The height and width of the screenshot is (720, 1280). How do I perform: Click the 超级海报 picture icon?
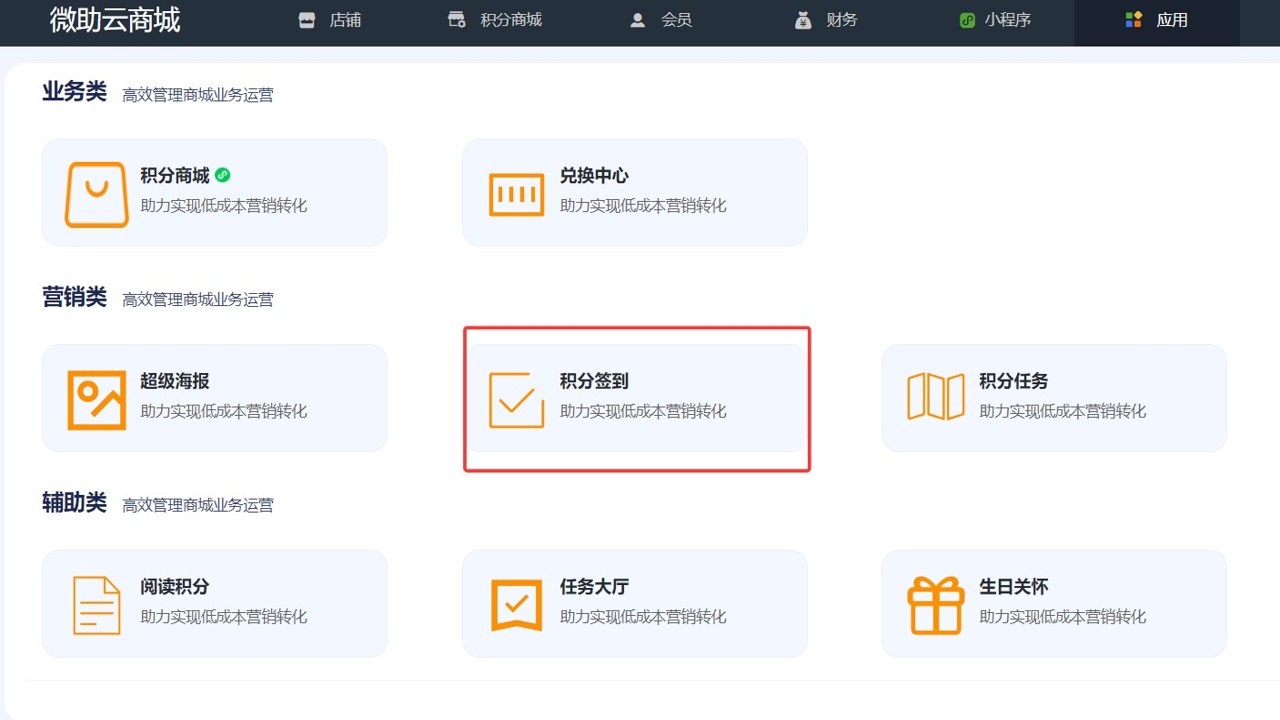pyautogui.click(x=97, y=400)
